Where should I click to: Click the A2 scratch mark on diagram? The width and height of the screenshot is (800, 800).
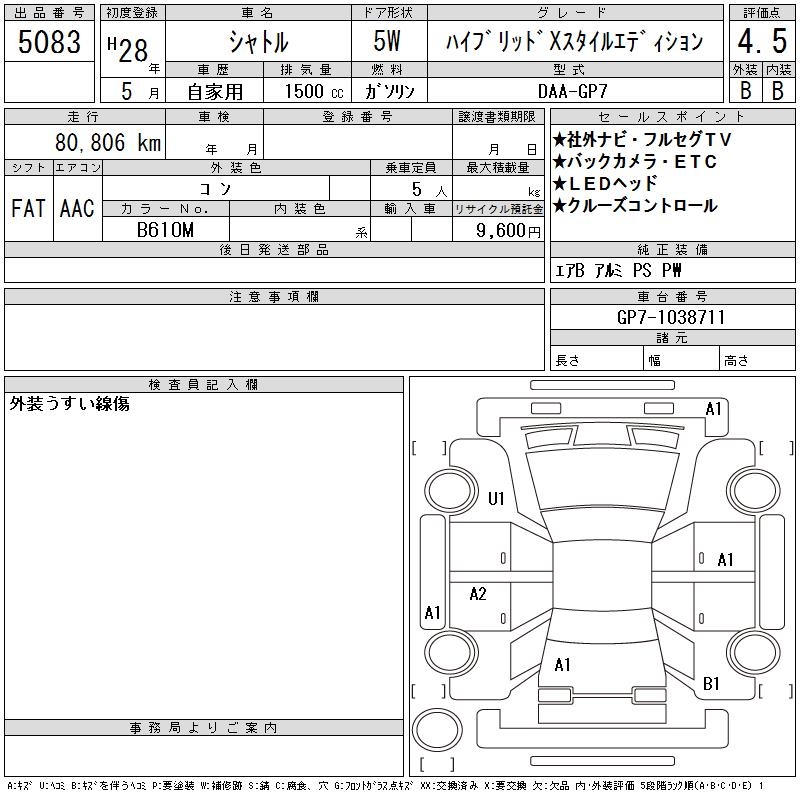click(x=478, y=594)
